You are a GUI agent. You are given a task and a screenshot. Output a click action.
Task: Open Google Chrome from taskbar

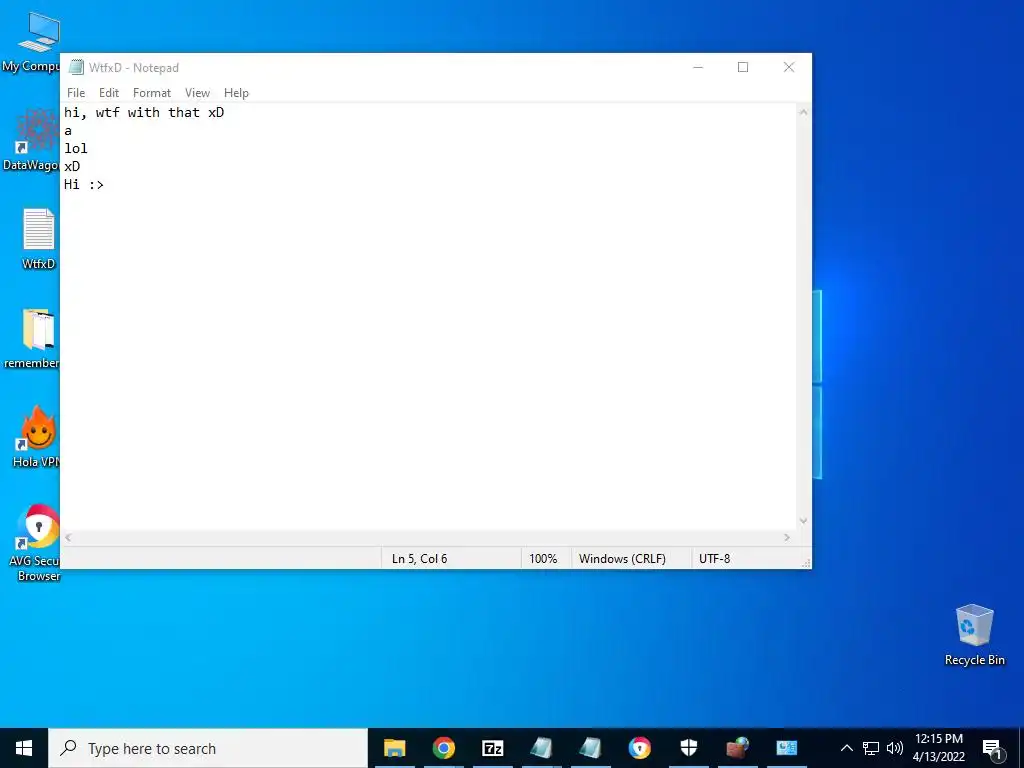[x=443, y=748]
